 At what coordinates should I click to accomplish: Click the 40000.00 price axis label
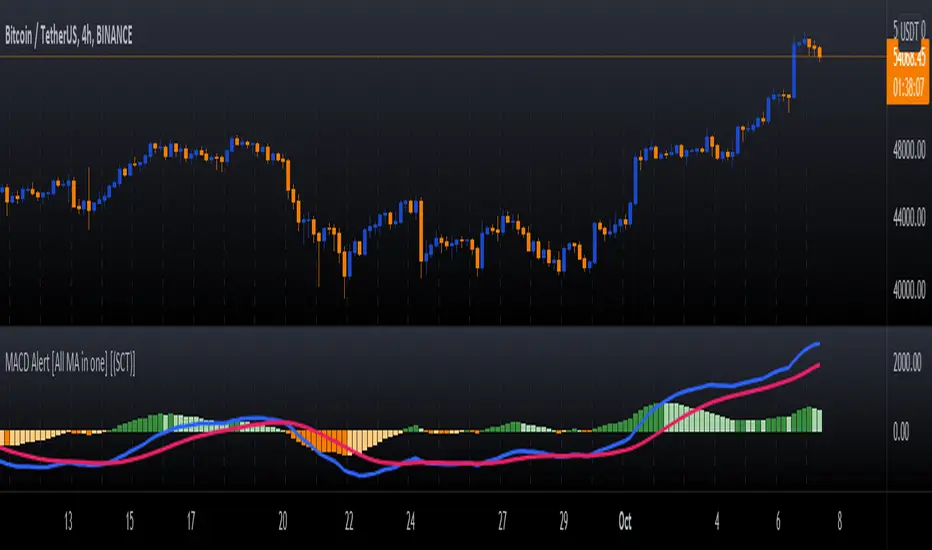pyautogui.click(x=909, y=289)
